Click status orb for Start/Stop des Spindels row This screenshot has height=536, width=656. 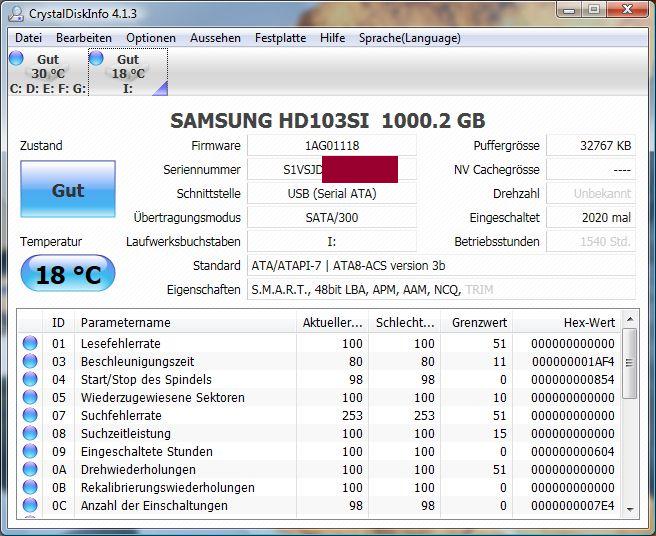tap(30, 379)
